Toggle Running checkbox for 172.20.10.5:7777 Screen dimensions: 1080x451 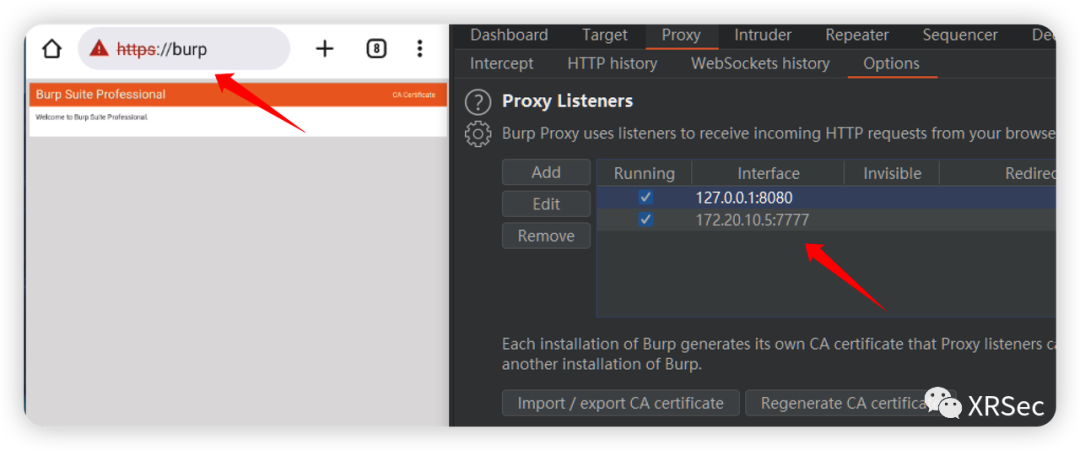(x=645, y=219)
